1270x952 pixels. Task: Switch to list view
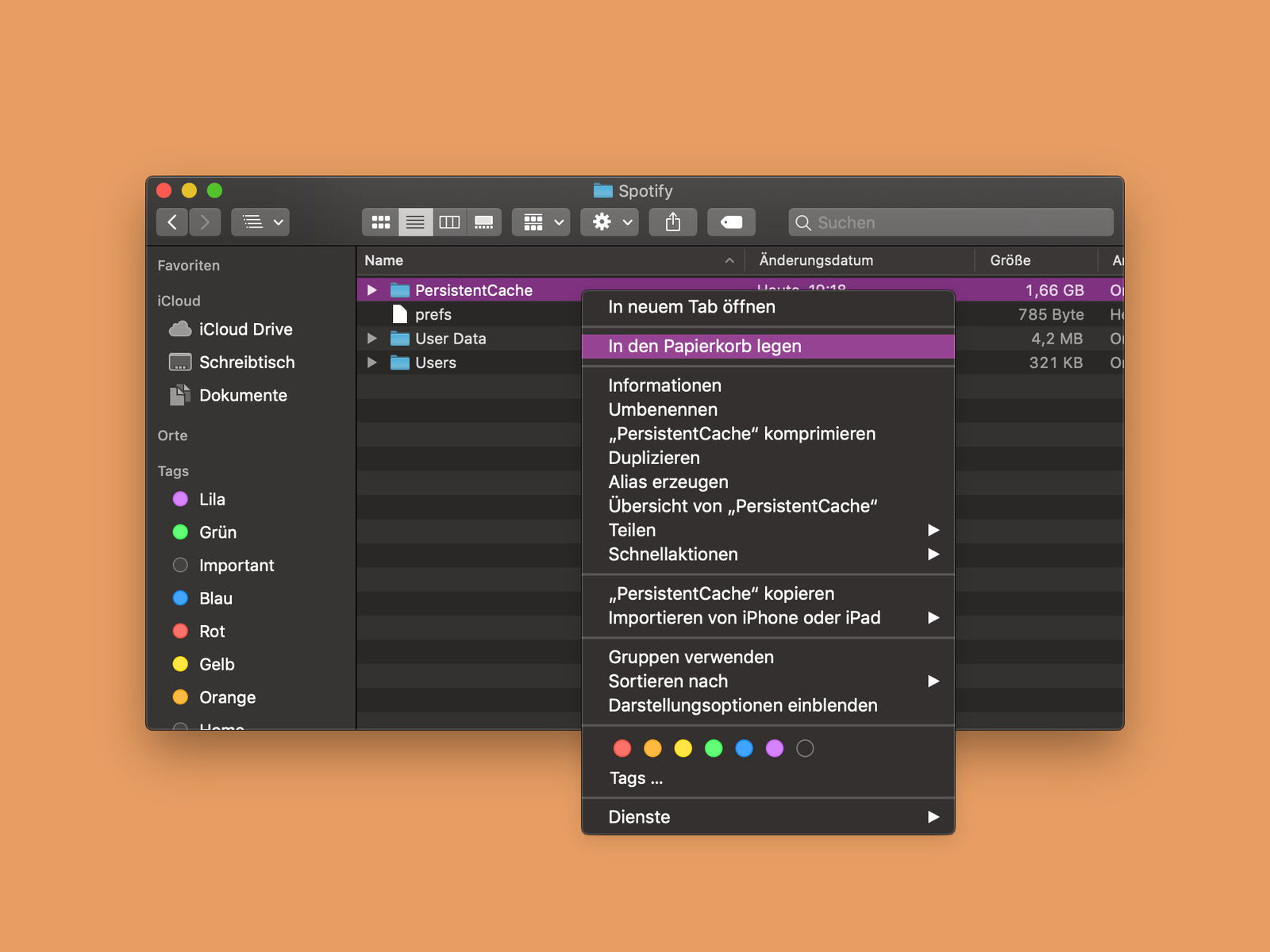[415, 222]
